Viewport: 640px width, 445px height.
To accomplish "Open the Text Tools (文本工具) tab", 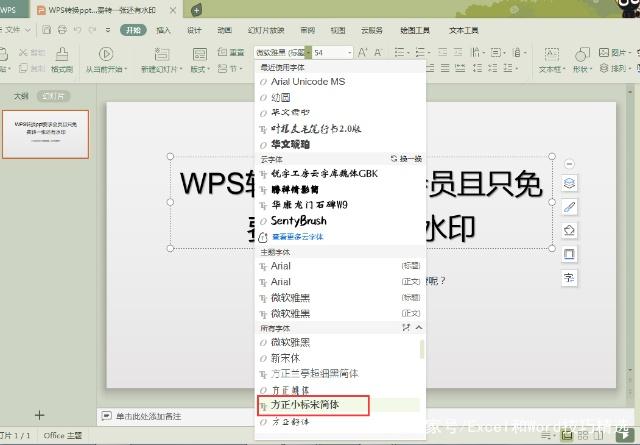I will tap(464, 30).
